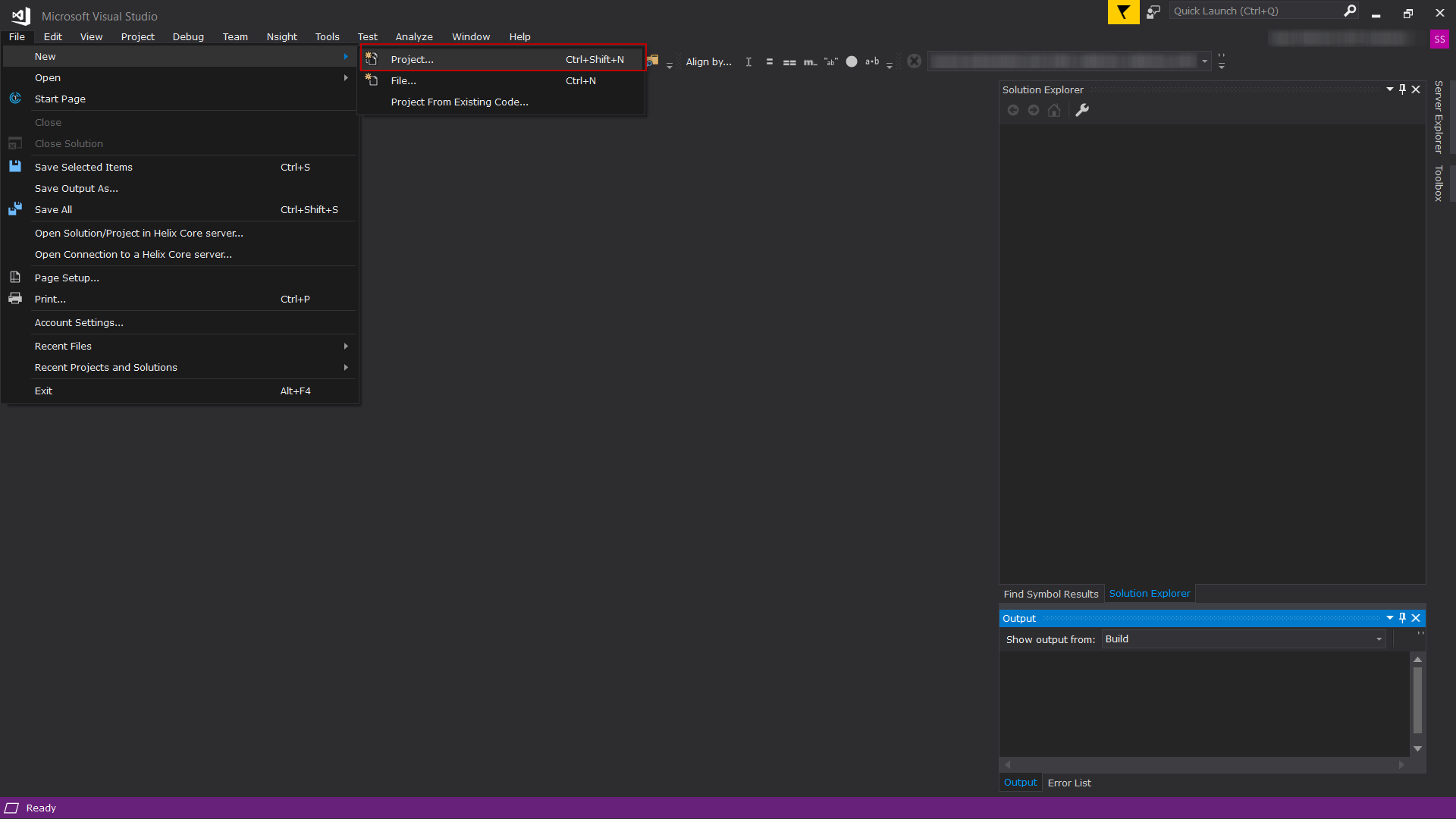Click the Print printer icon

tap(15, 299)
